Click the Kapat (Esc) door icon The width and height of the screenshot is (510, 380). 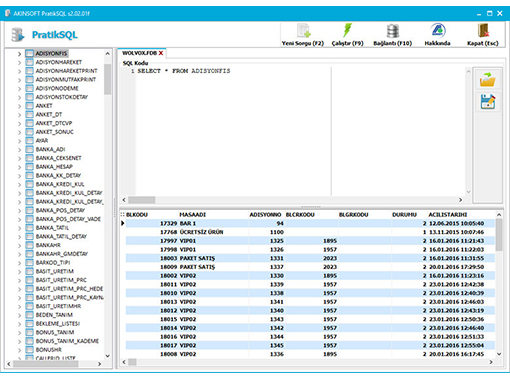point(483,30)
